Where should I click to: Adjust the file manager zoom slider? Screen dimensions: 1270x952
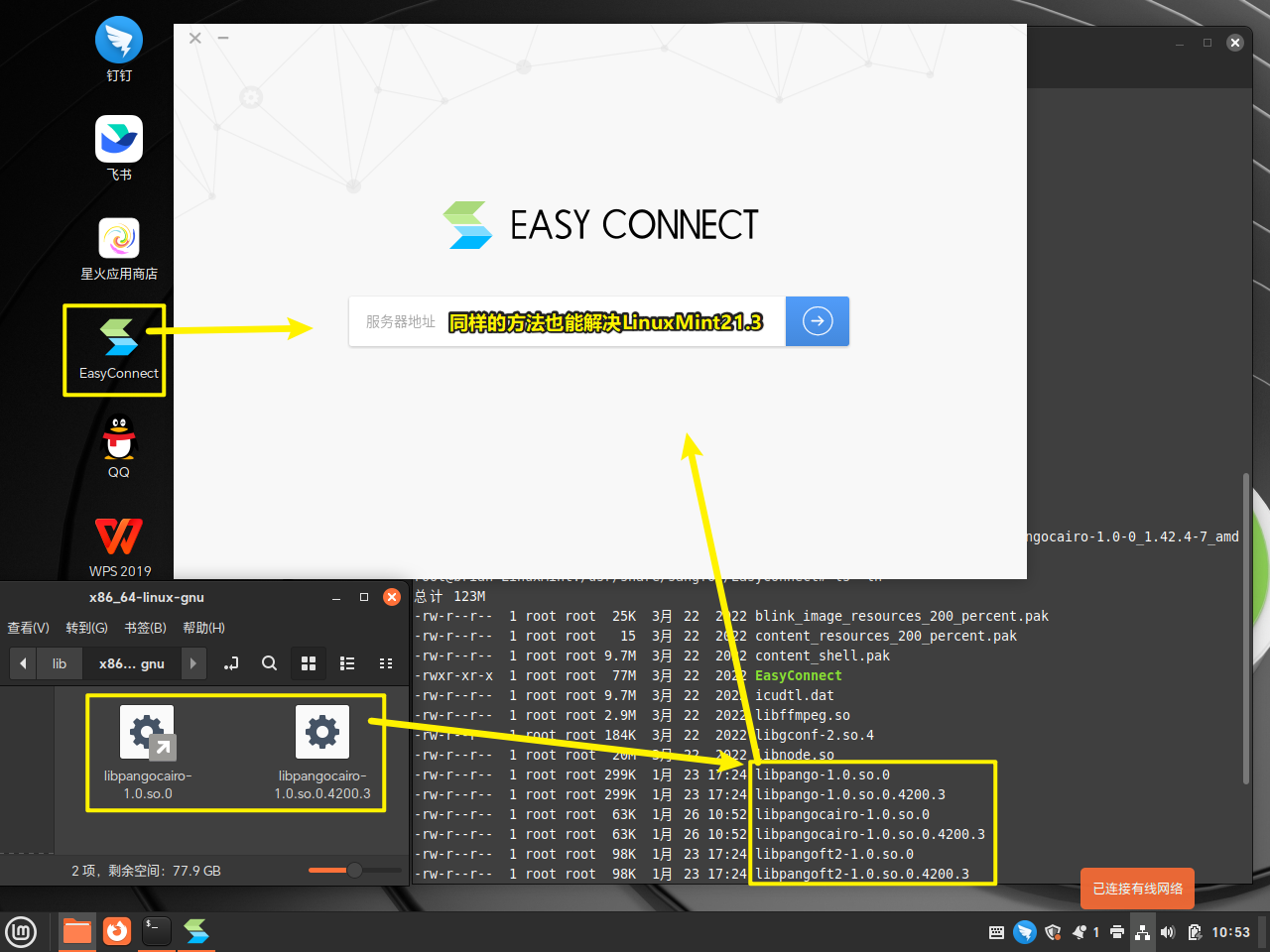coord(354,870)
